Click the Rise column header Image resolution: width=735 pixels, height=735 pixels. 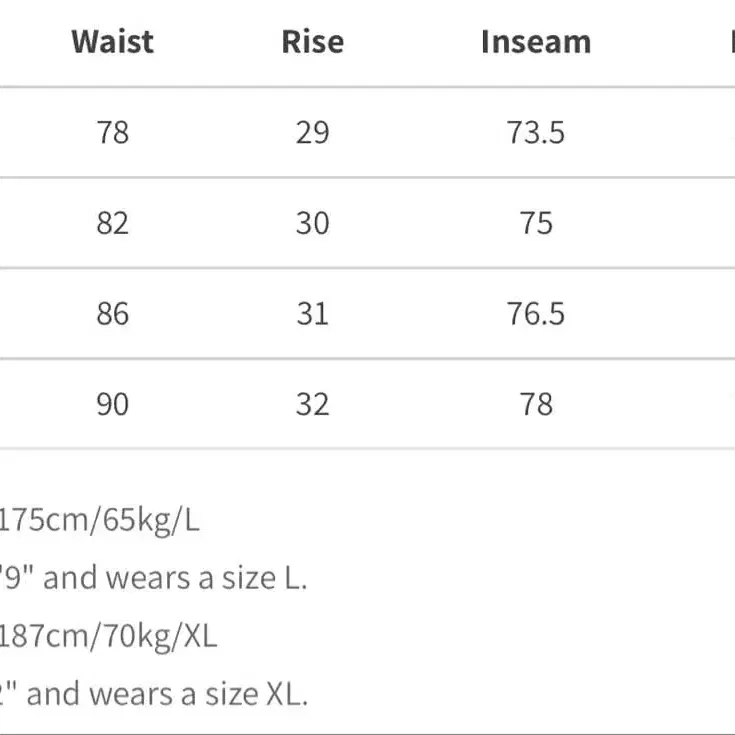[x=313, y=42]
